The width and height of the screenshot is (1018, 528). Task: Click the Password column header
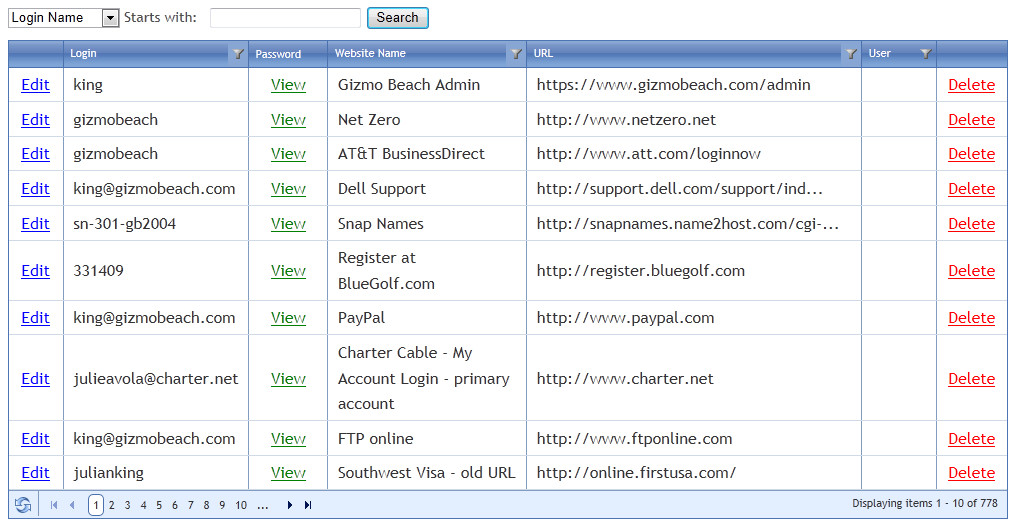coord(278,54)
